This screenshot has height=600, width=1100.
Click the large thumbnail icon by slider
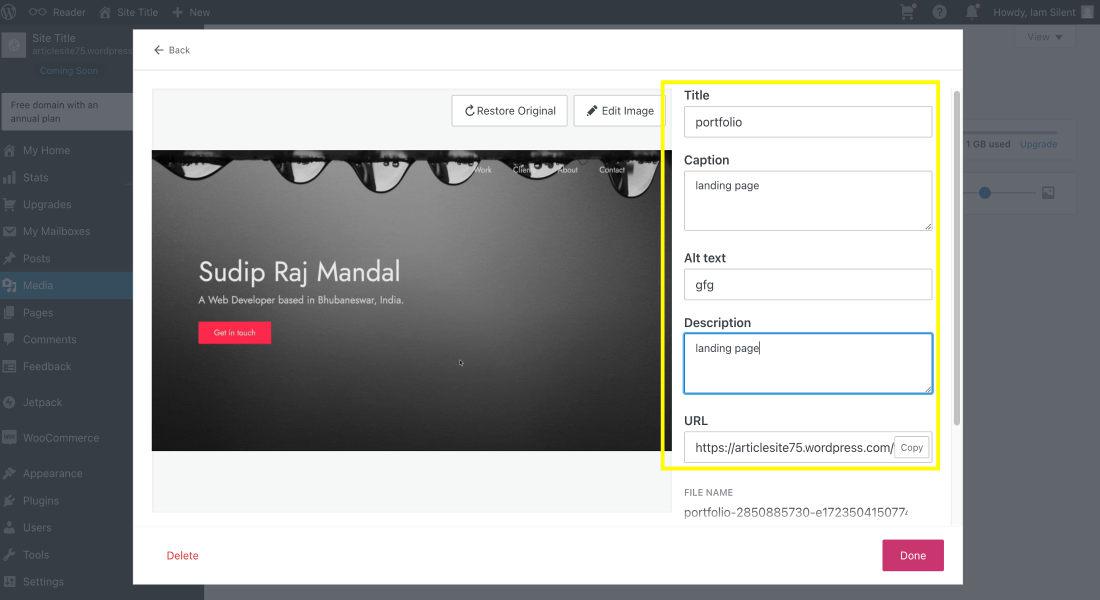pos(1048,192)
